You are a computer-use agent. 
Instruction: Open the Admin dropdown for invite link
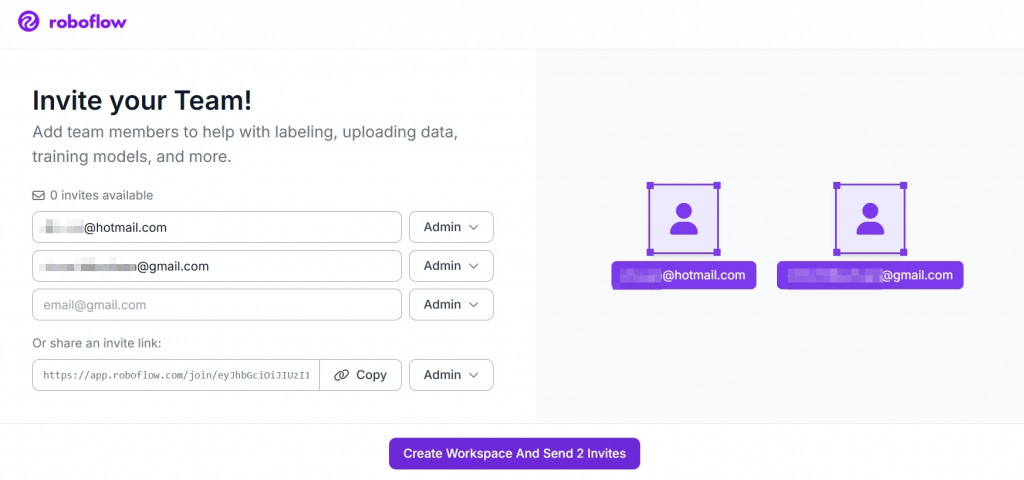pyautogui.click(x=451, y=375)
